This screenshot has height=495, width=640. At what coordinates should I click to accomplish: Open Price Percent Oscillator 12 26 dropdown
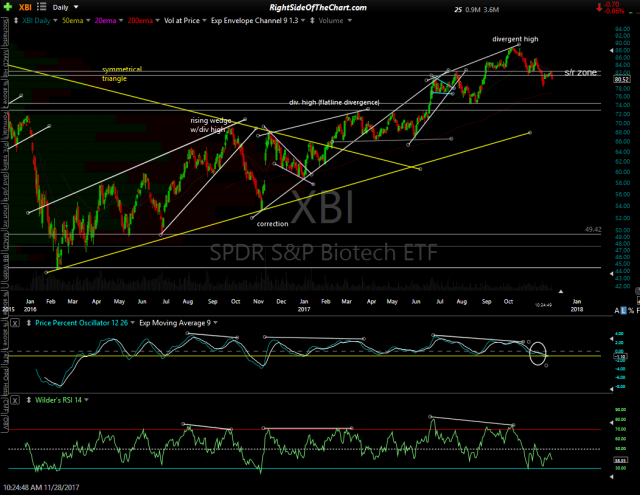(x=133, y=323)
